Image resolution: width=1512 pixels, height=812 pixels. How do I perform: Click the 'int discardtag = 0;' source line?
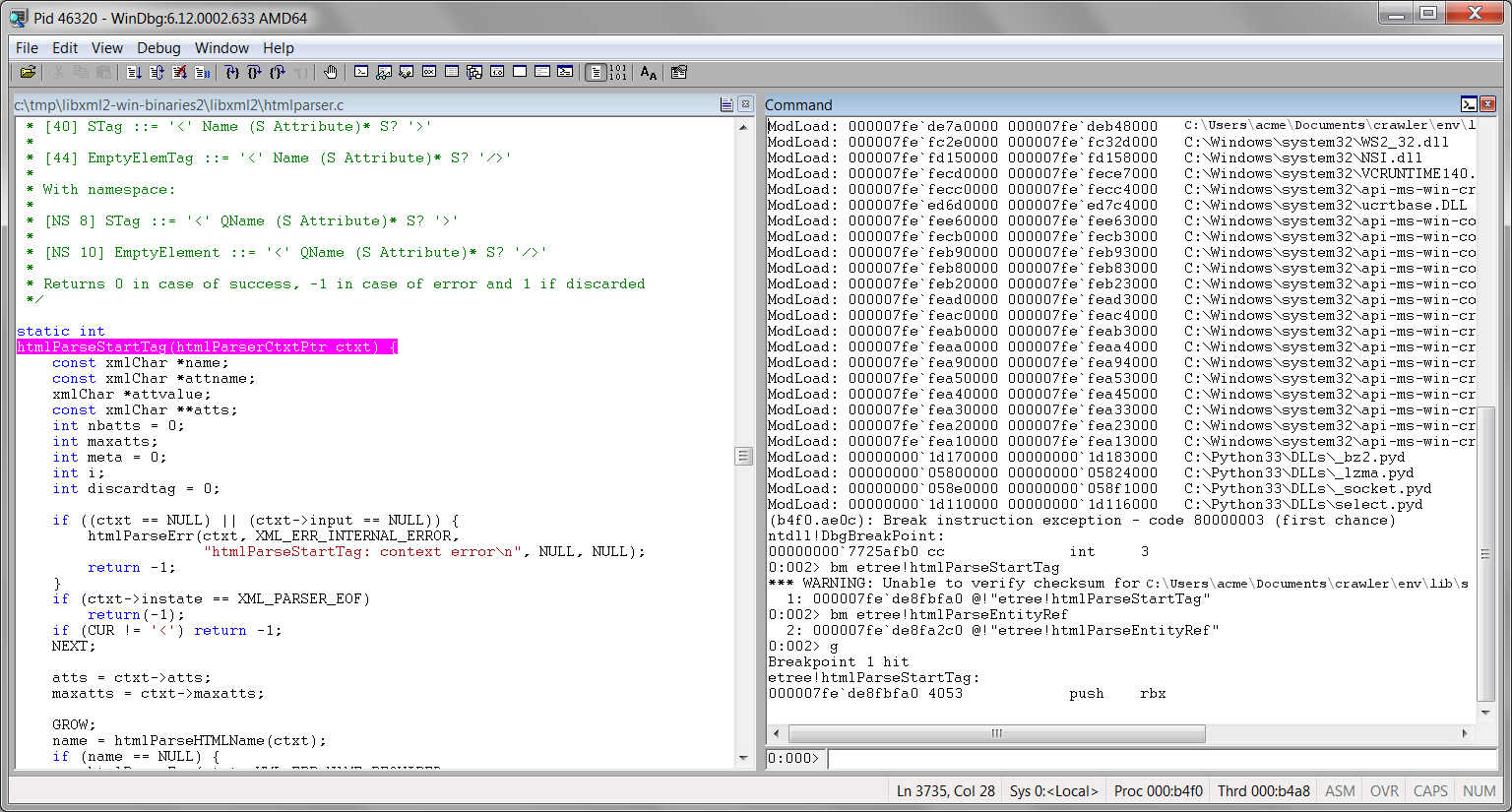(136, 488)
